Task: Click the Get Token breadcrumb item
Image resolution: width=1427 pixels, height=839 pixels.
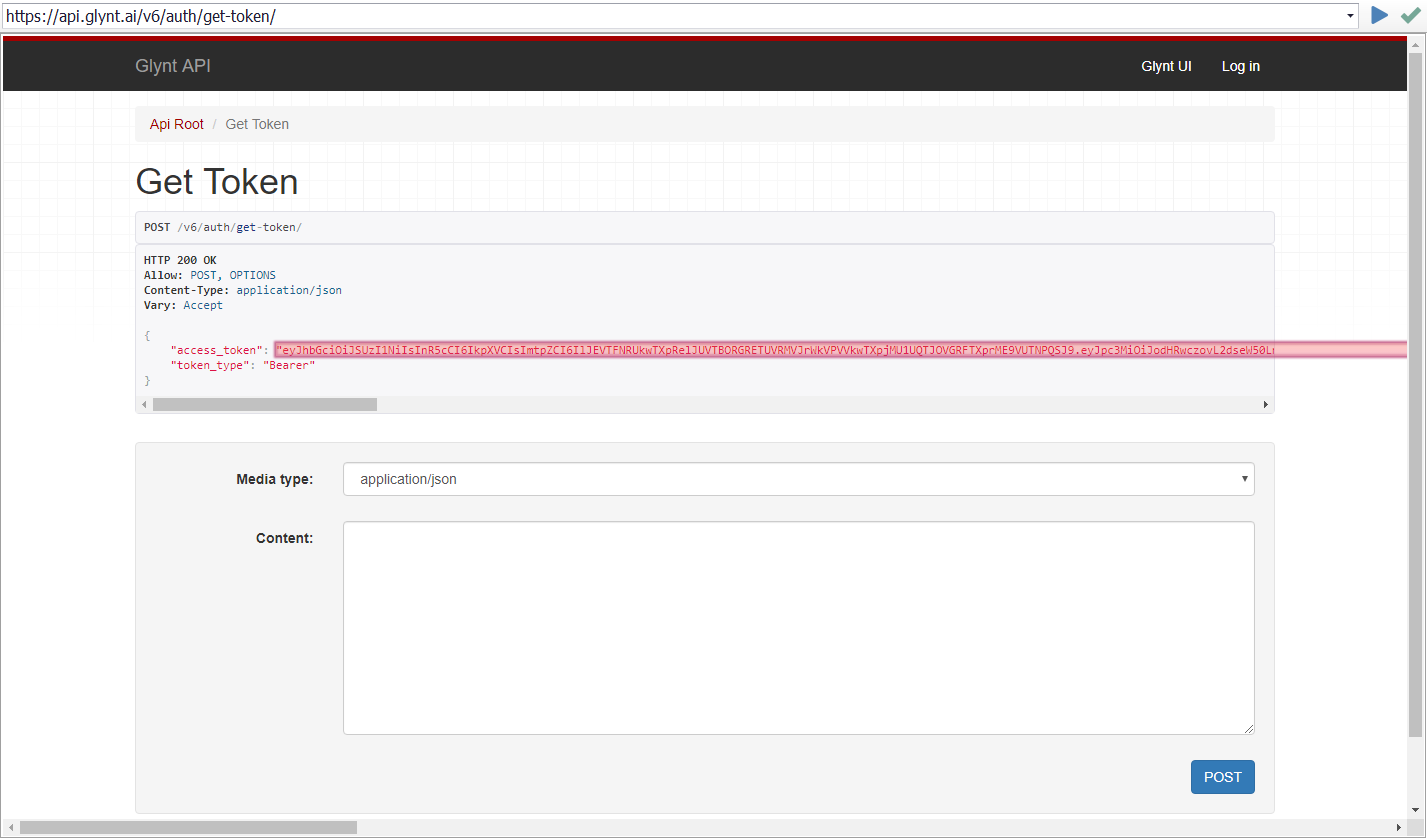Action: pos(257,124)
